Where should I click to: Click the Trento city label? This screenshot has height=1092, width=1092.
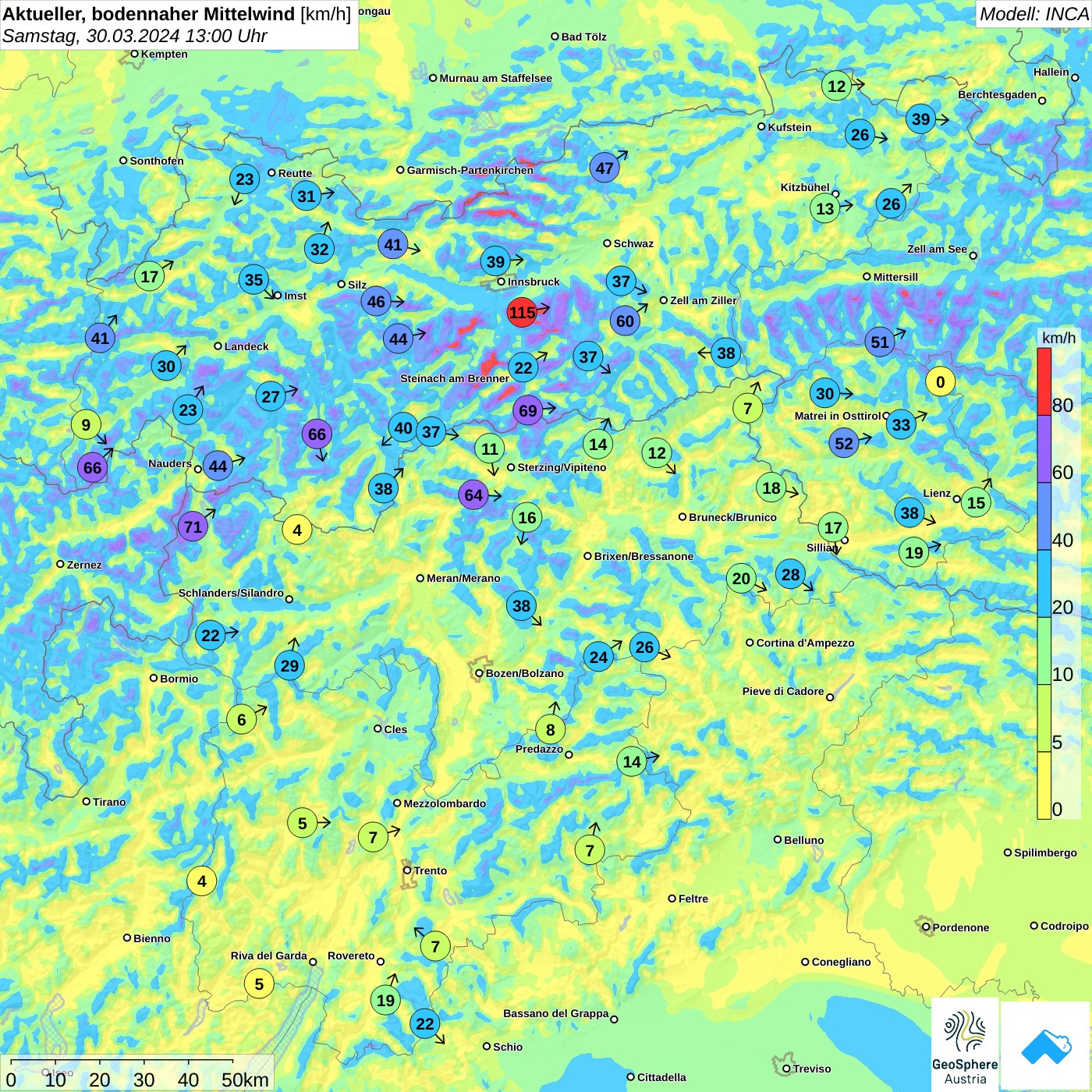(431, 870)
